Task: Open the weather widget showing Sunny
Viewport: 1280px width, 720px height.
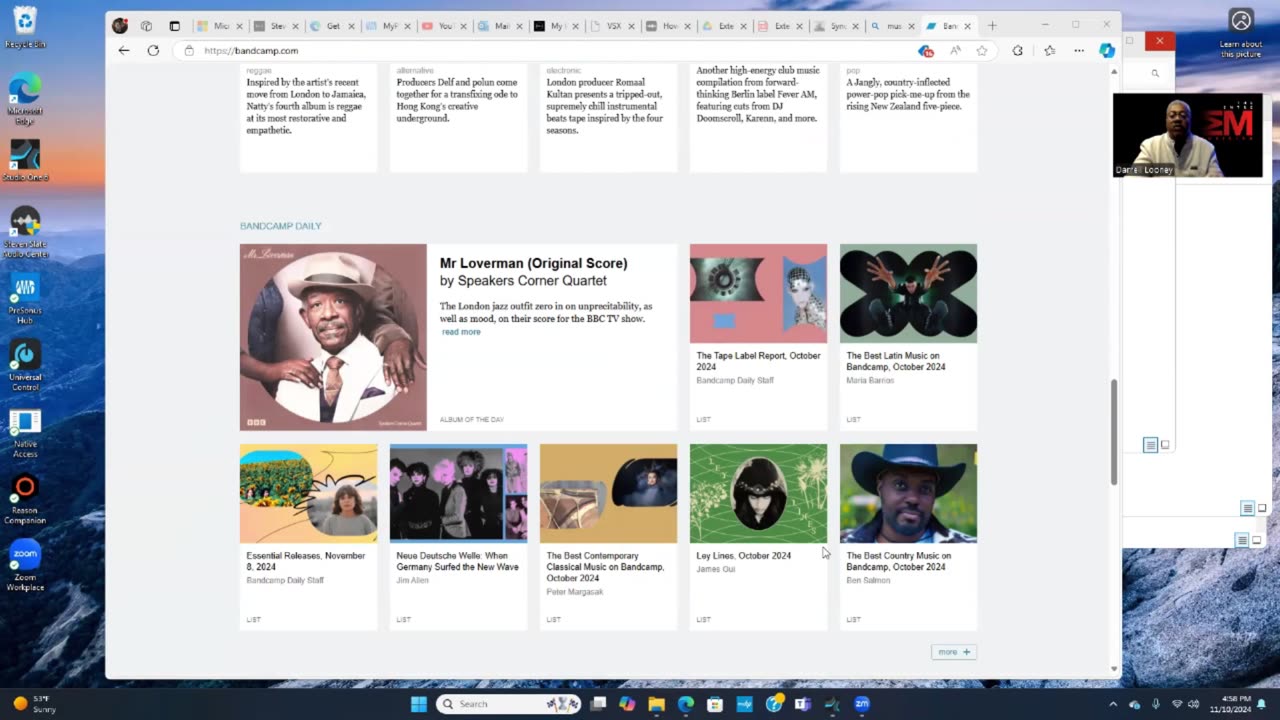Action: point(34,704)
